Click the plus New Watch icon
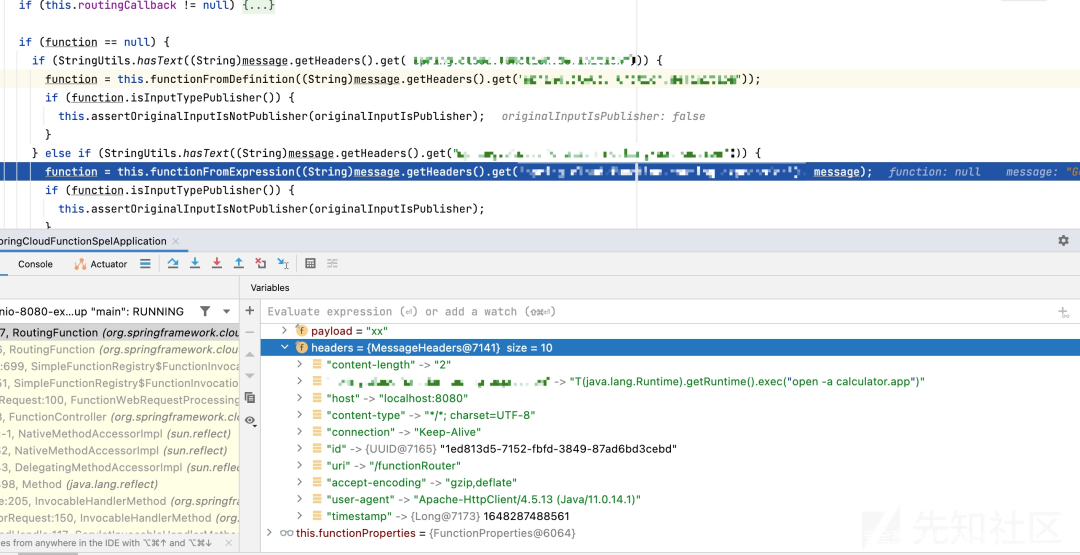Viewport: 1080px width, 555px height. pos(250,311)
